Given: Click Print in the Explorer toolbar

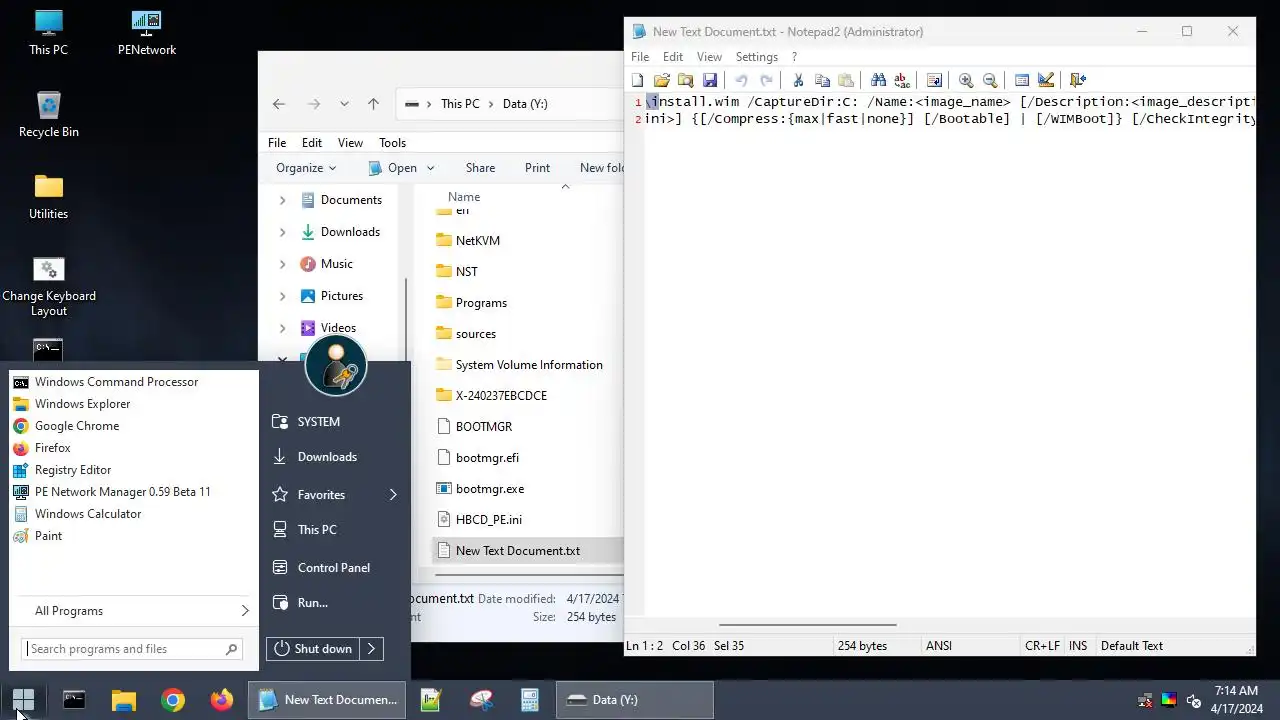Looking at the screenshot, I should tap(537, 168).
